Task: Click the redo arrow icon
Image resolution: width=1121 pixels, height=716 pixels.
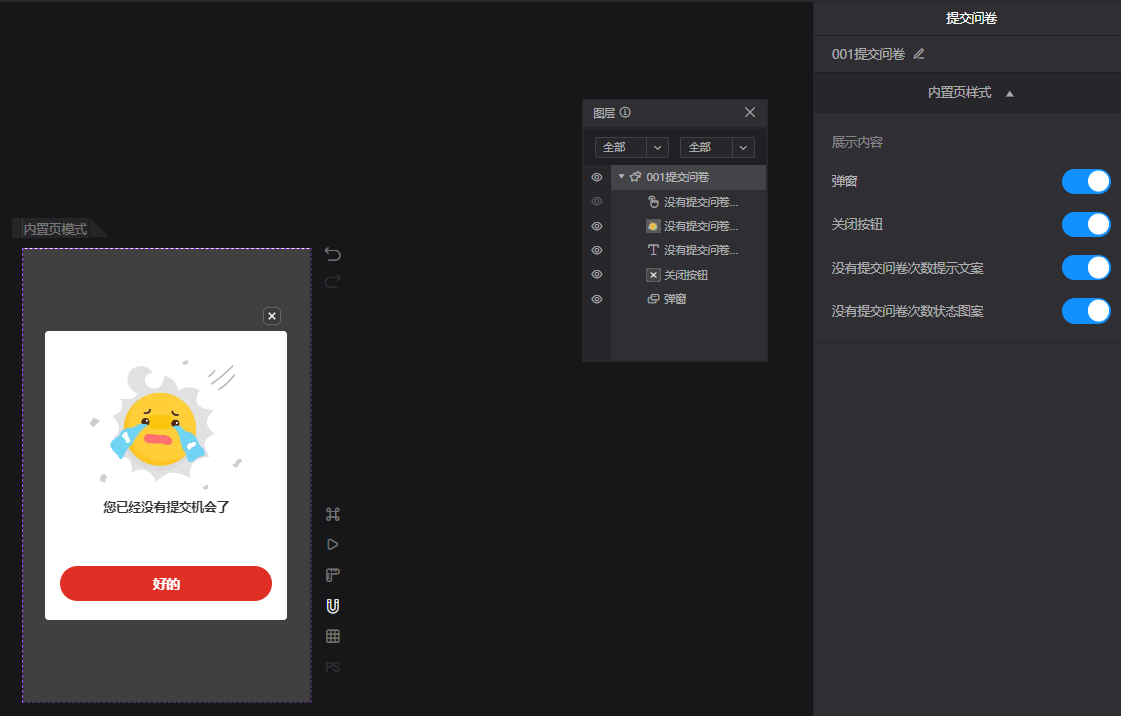Action: coord(332,282)
